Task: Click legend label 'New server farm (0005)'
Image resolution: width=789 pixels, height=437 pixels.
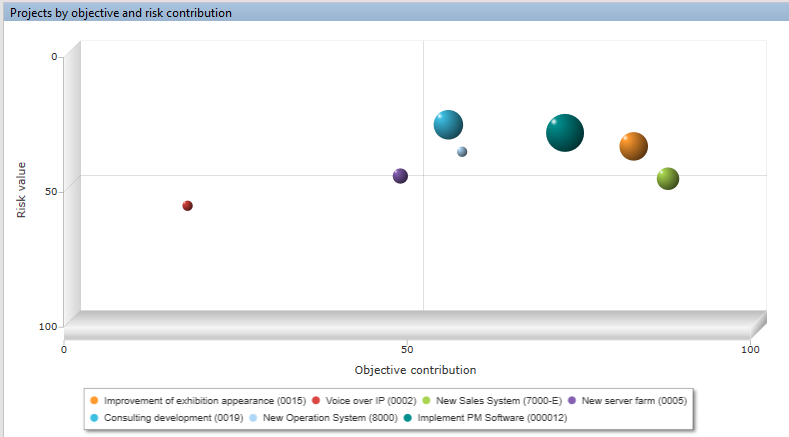Action: [634, 401]
